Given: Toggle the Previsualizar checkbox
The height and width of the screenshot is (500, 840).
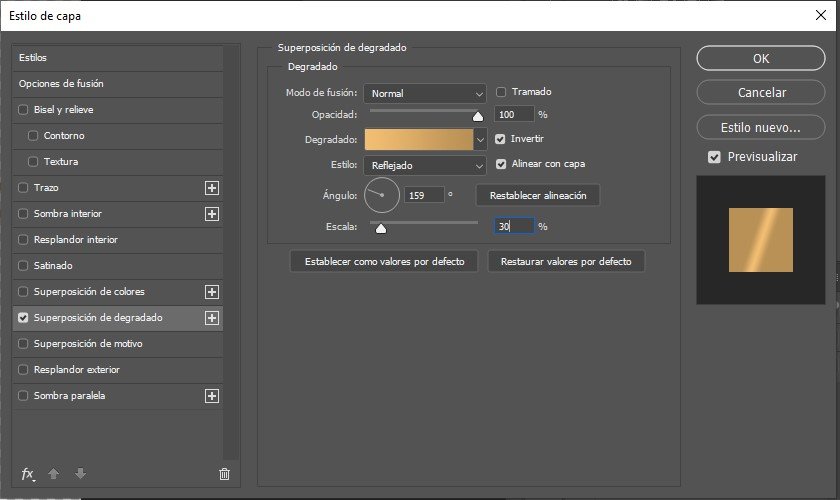Looking at the screenshot, I should (x=714, y=157).
